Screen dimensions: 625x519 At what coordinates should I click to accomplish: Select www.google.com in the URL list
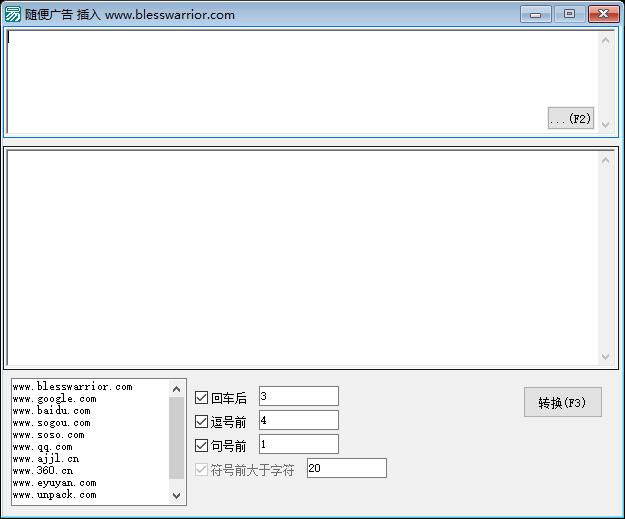(x=54, y=399)
